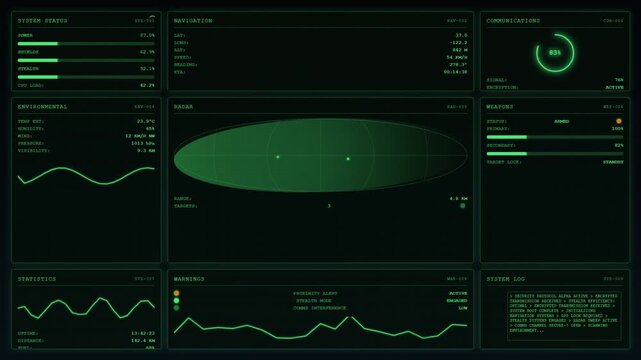641x360 pixels.
Task: Click the Warnings line chart
Action: tap(320, 327)
